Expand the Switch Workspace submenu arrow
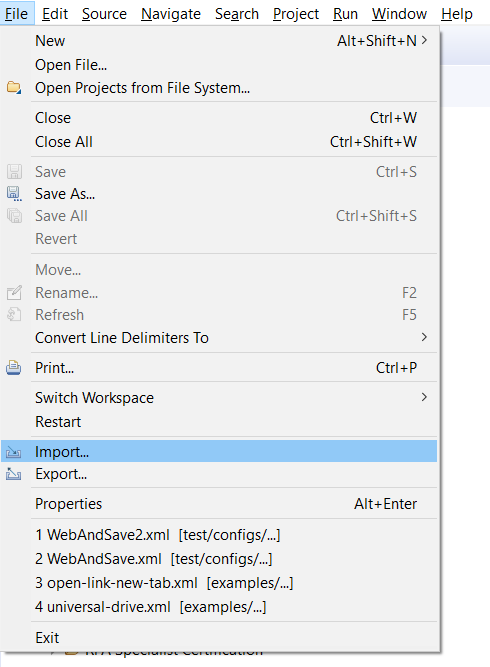The image size is (490, 667). point(424,397)
